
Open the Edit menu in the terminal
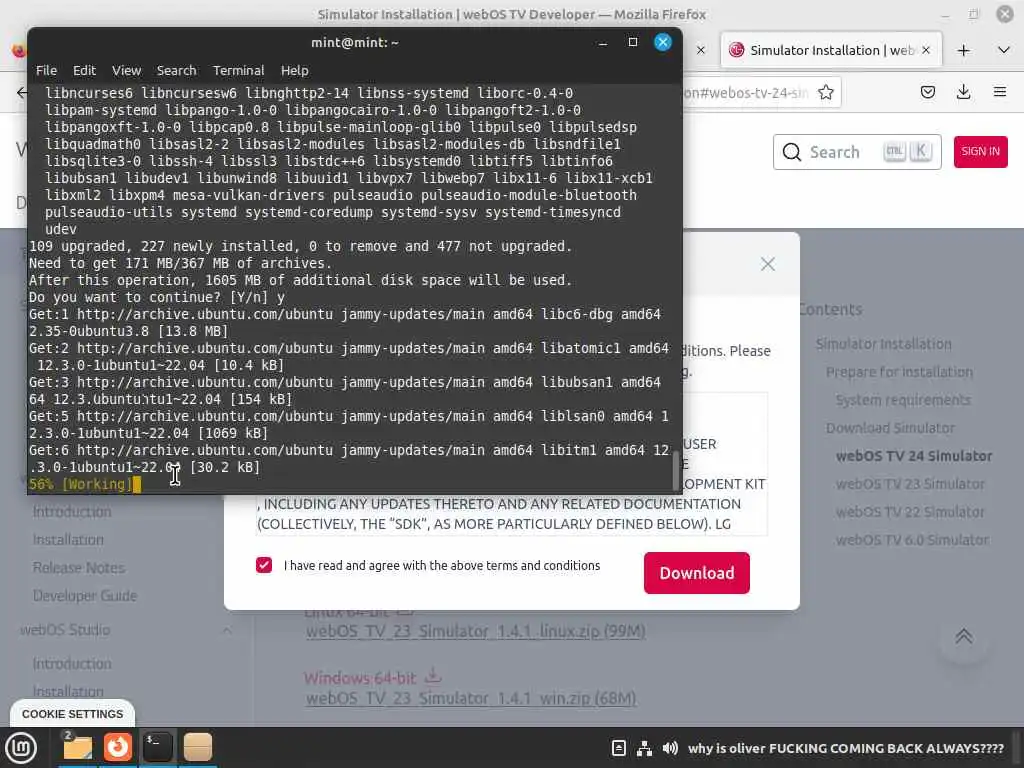pos(84,71)
